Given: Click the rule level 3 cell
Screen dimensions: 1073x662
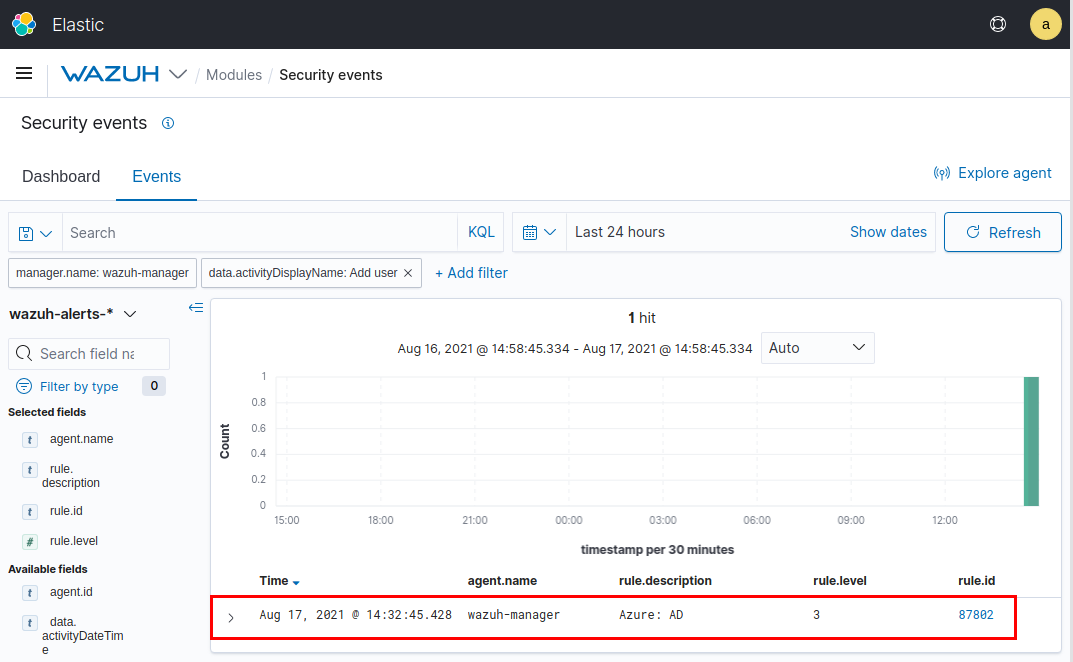Looking at the screenshot, I should pos(816,615).
